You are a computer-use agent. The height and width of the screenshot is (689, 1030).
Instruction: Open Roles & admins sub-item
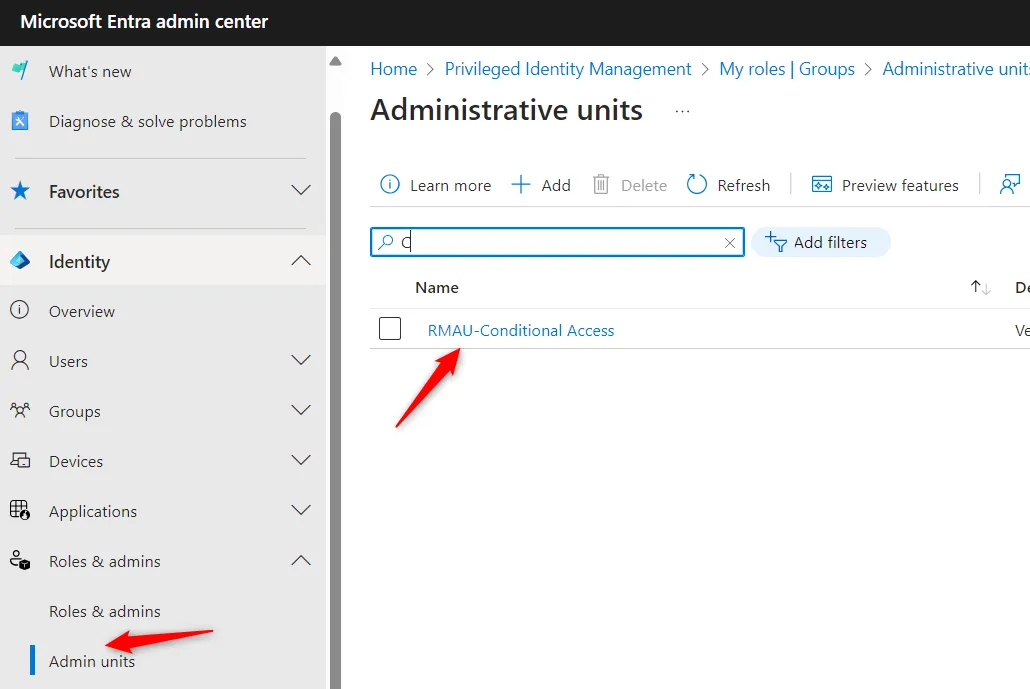[x=105, y=611]
